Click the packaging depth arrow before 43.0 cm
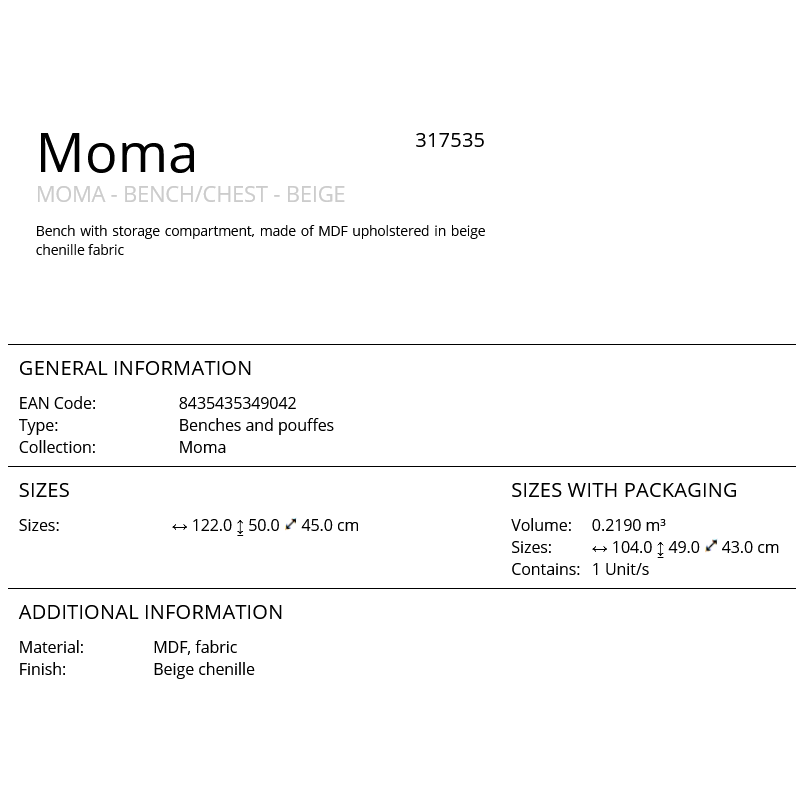Viewport: 800px width, 800px height. [711, 546]
